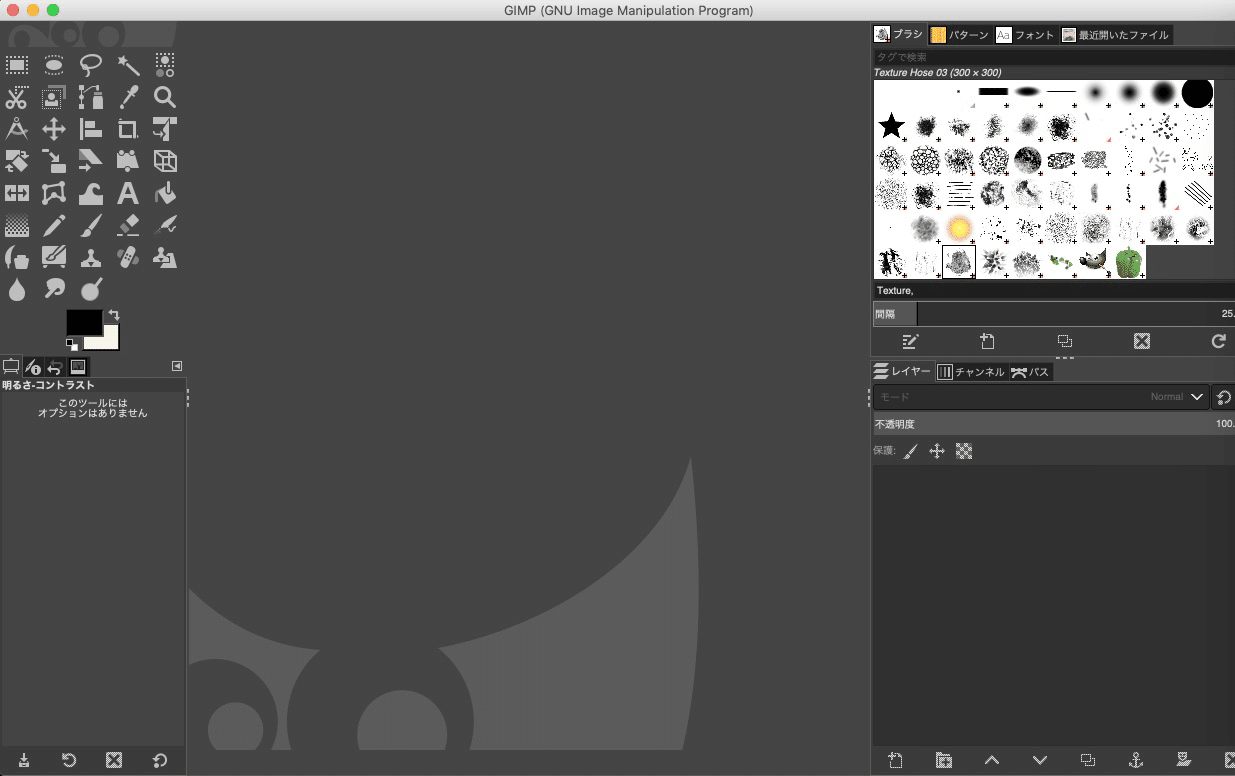
Task: Activate the Zoom magnifier tool
Action: 165,97
